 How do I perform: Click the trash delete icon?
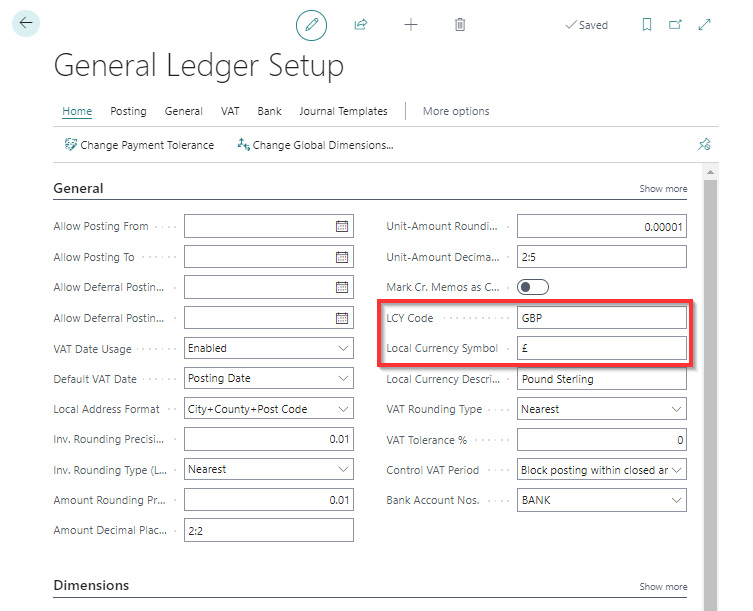(x=460, y=25)
